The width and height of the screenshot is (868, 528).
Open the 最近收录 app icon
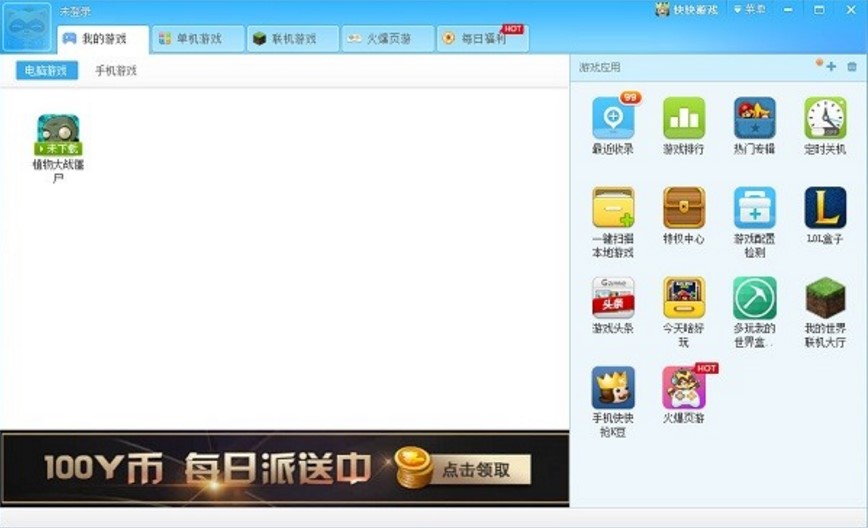tap(613, 118)
